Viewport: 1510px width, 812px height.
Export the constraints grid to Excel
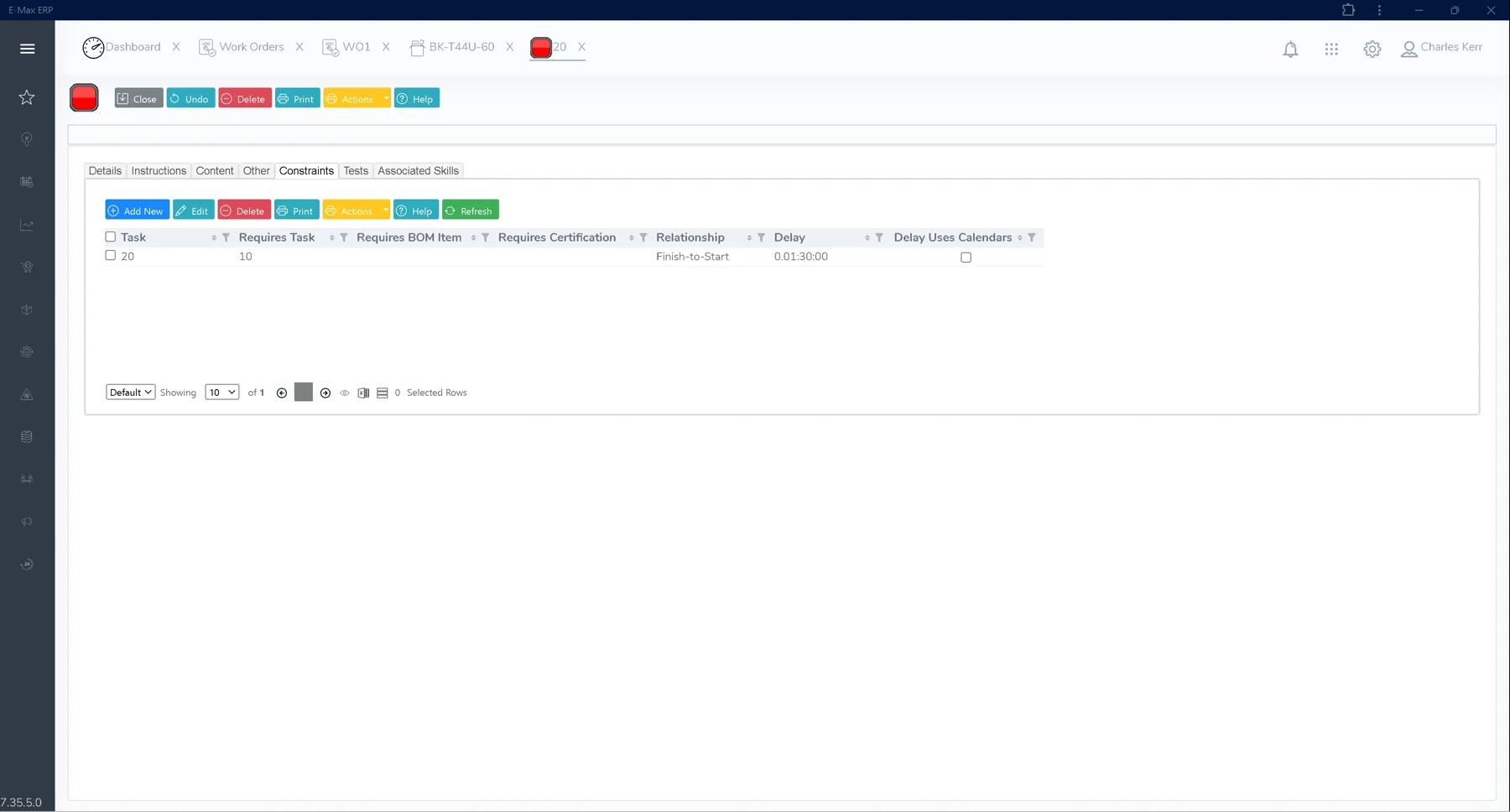pyautogui.click(x=363, y=393)
